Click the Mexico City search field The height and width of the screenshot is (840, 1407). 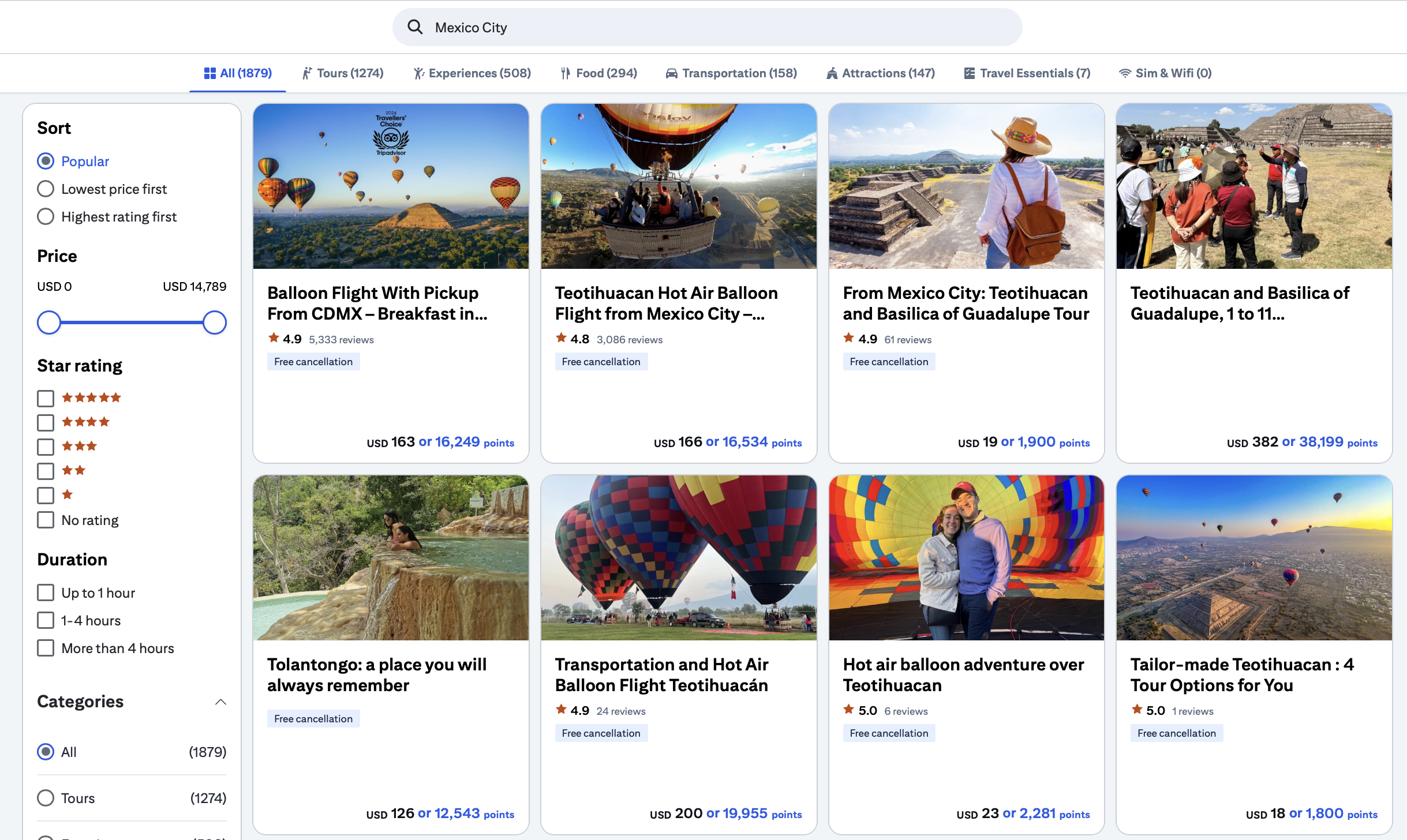pos(706,27)
